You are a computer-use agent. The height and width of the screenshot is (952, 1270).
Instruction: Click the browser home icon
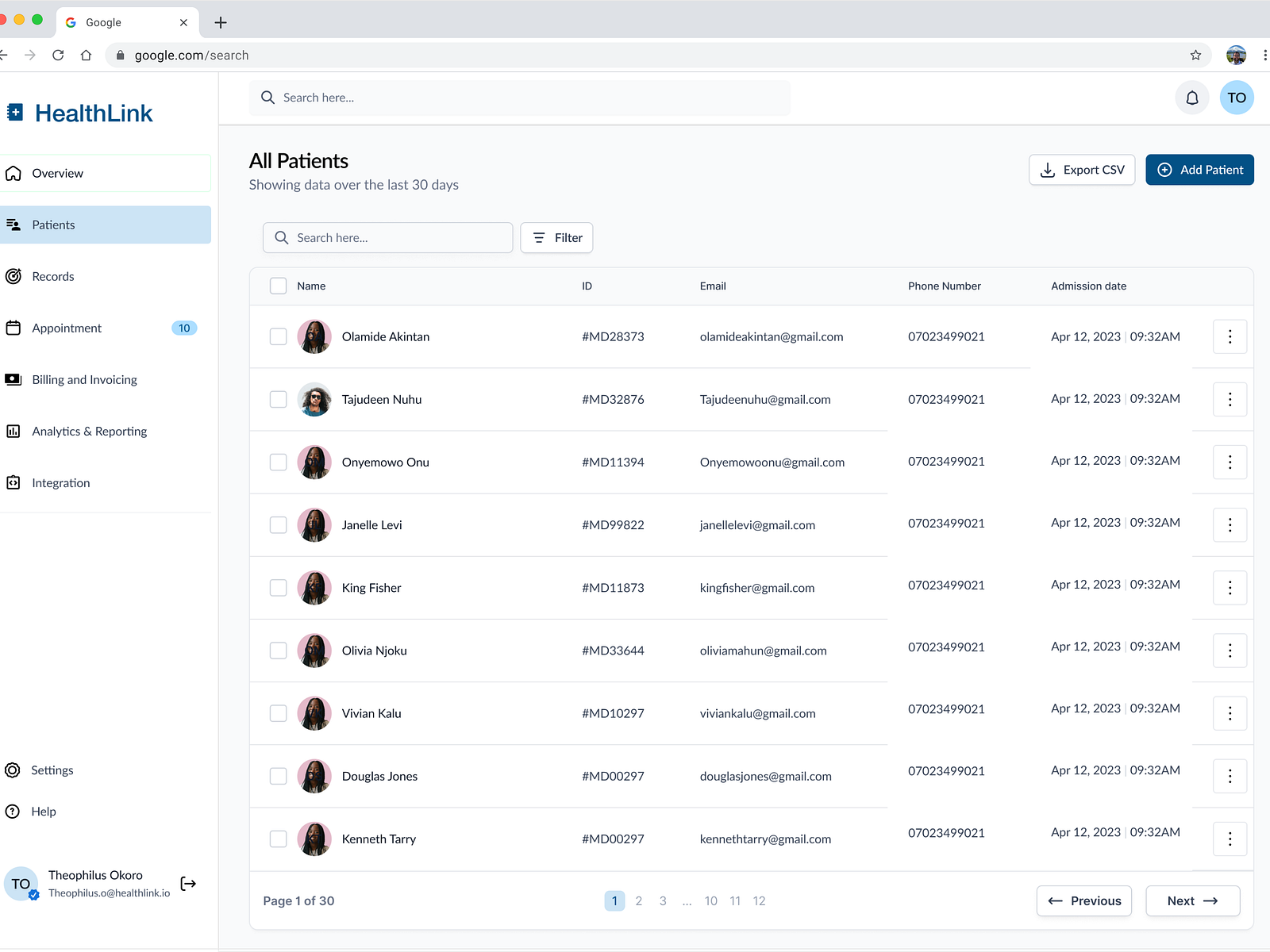click(x=86, y=55)
